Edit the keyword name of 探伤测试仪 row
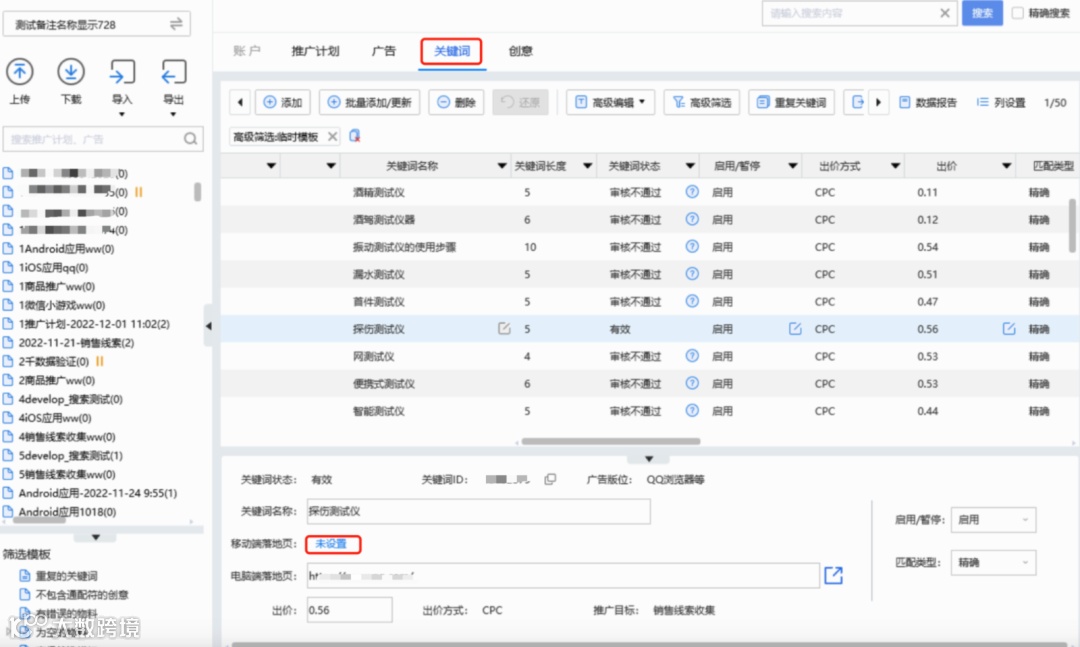1080x647 pixels. coord(504,329)
